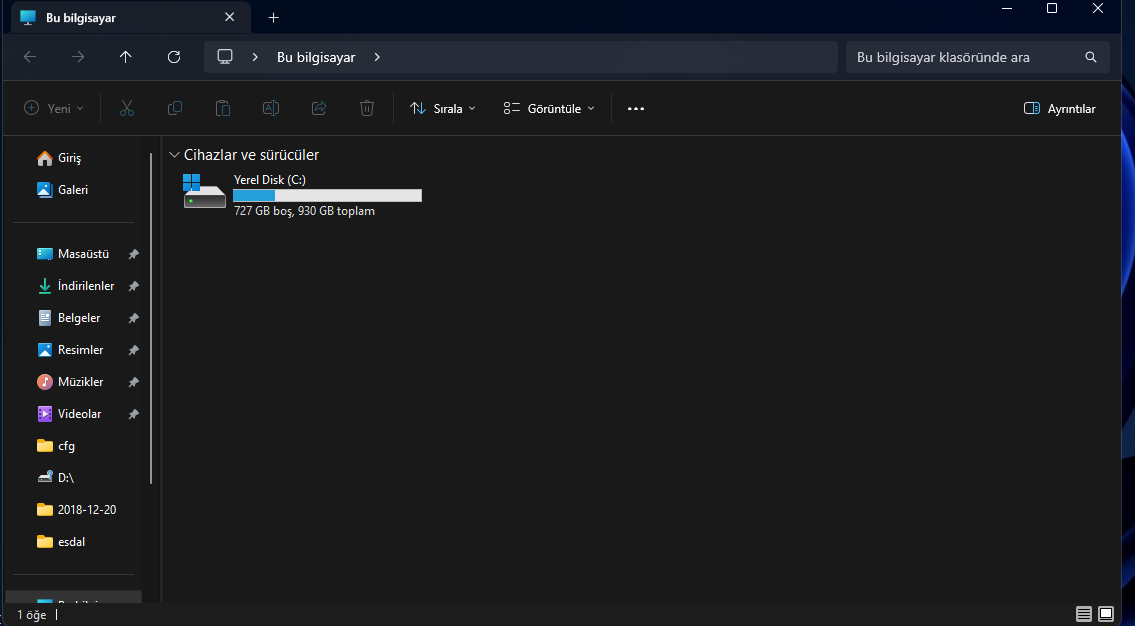Click the C: drive storage usage bar
The image size is (1135, 626).
point(327,195)
